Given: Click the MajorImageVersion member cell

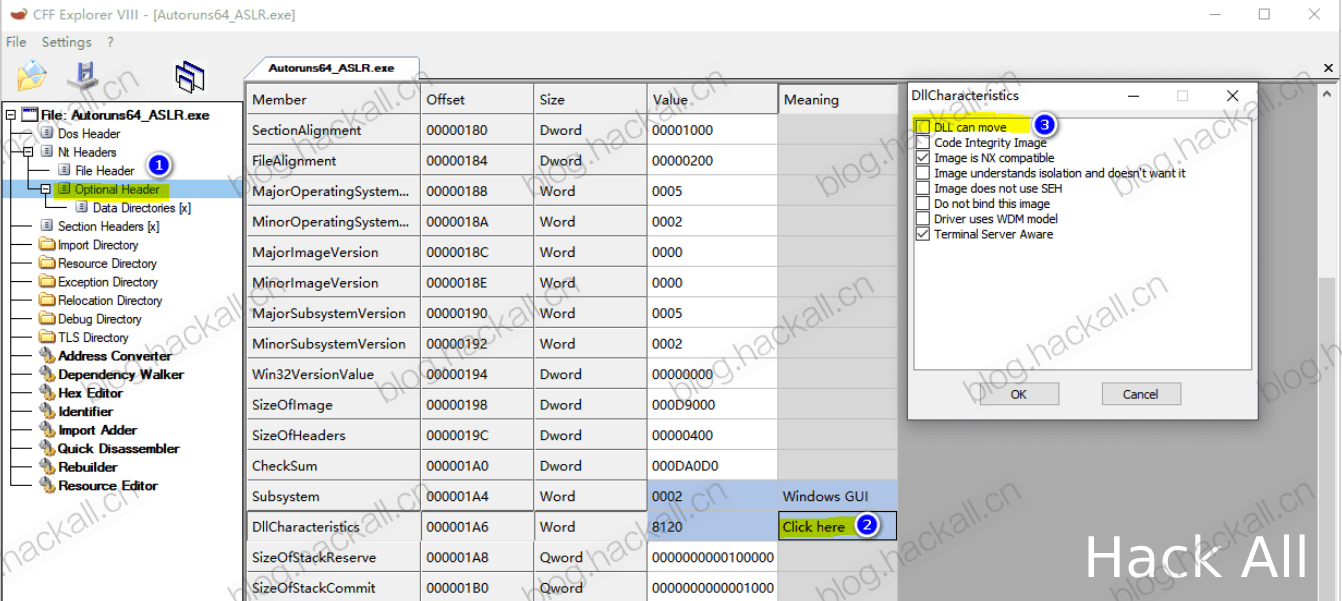Looking at the screenshot, I should tap(333, 252).
